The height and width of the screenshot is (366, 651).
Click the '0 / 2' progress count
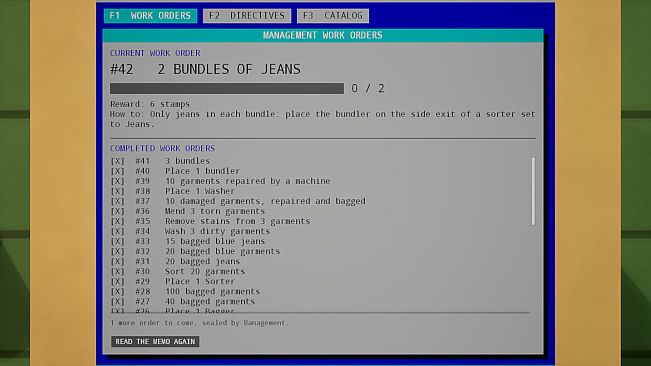click(x=368, y=88)
